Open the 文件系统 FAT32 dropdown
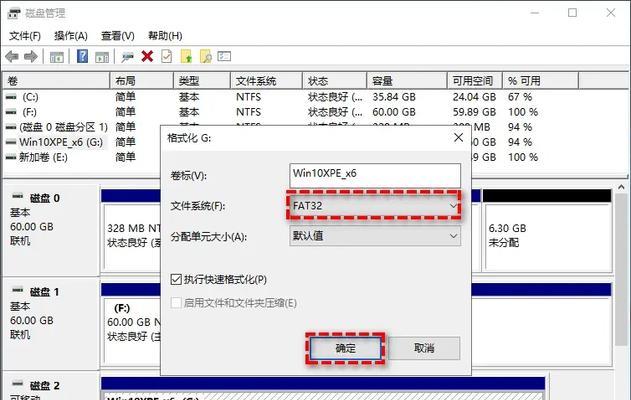631x400 pixels. pos(375,206)
